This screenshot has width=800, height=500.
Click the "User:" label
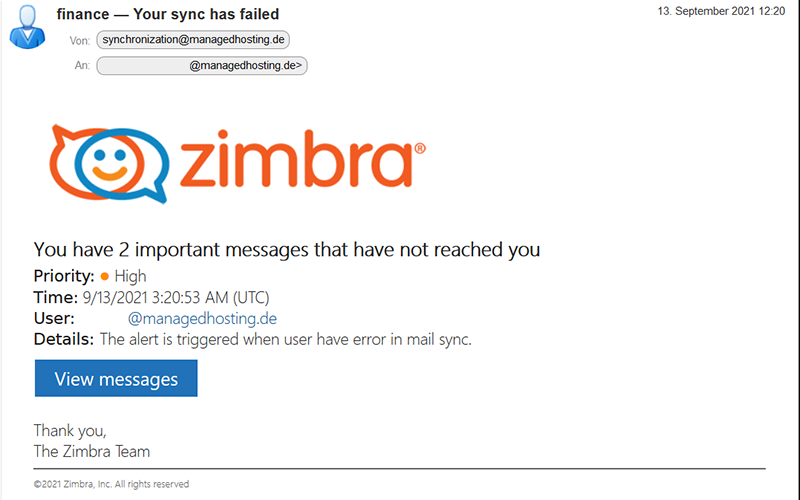(x=54, y=318)
